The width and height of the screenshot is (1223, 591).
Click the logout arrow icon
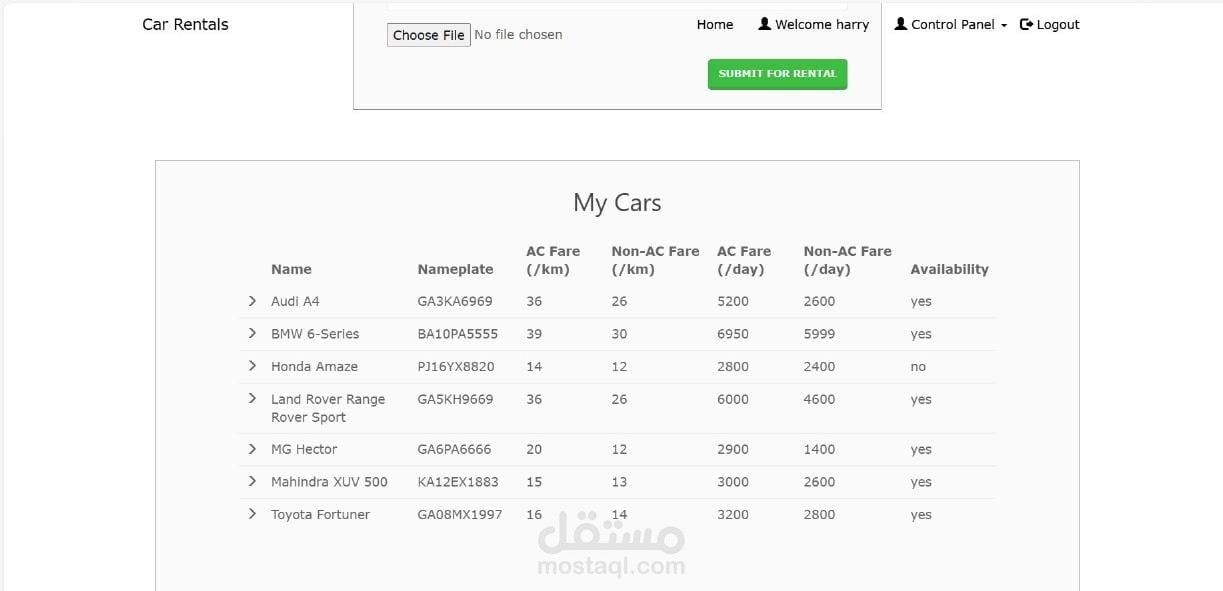1026,24
